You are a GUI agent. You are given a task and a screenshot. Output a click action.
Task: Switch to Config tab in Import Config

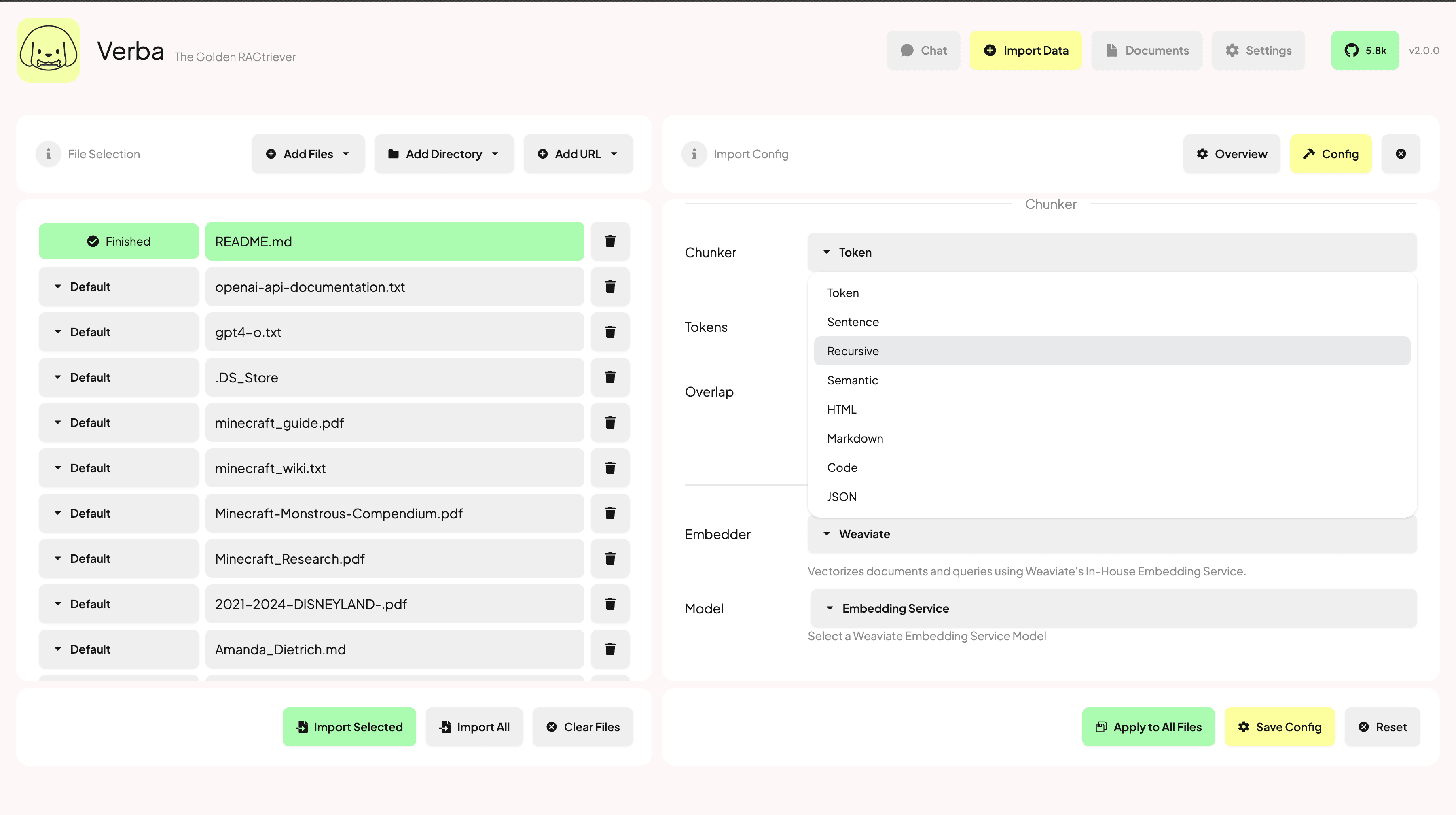point(1331,154)
